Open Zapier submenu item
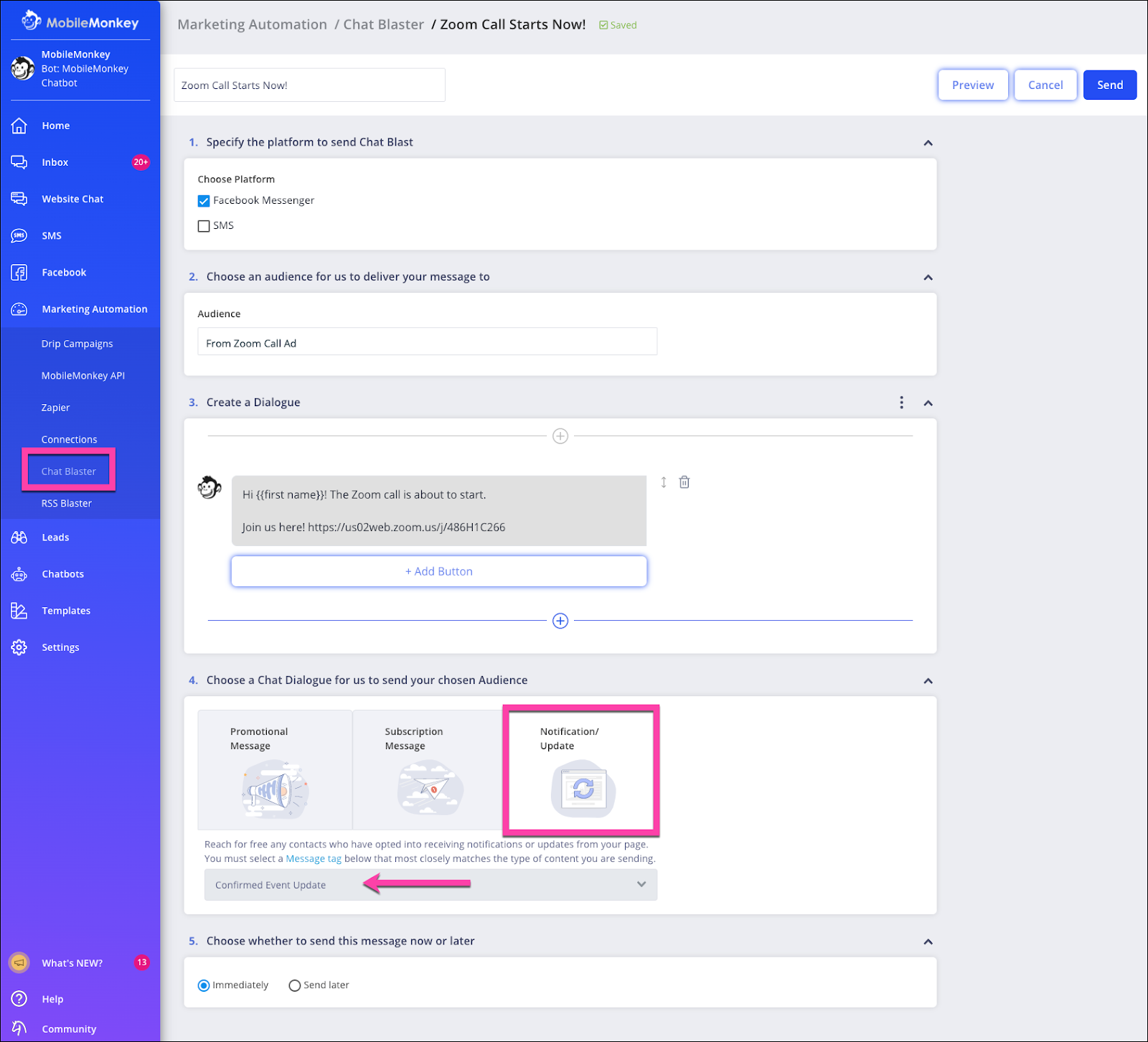This screenshot has height=1042, width=1148. tap(55, 408)
